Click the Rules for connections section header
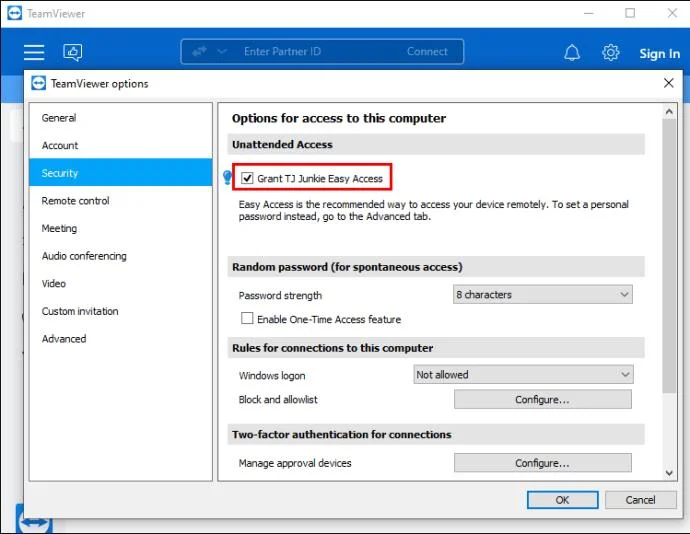 (436, 348)
